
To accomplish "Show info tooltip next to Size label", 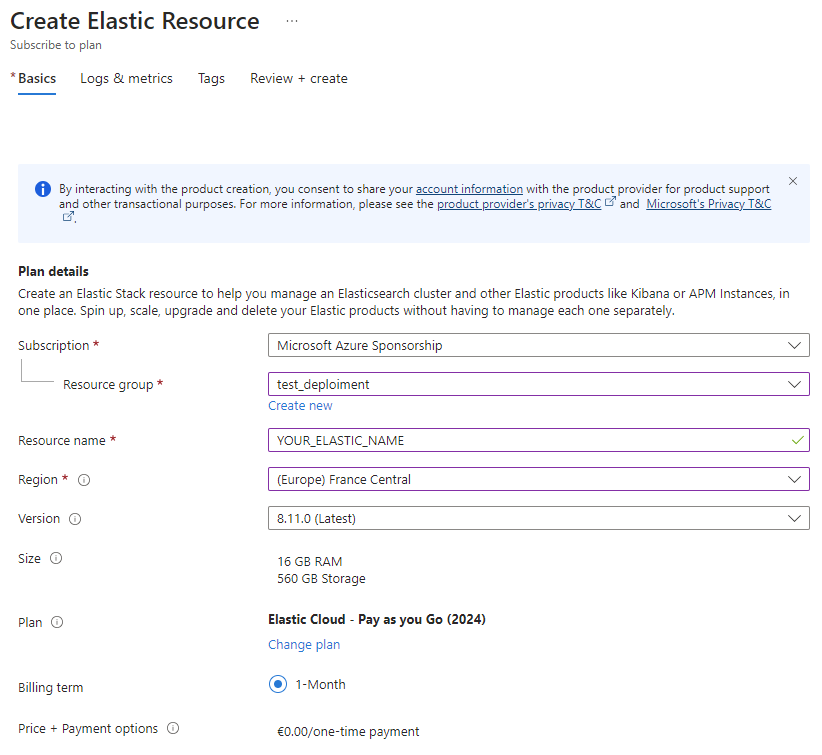I will pyautogui.click(x=56, y=558).
